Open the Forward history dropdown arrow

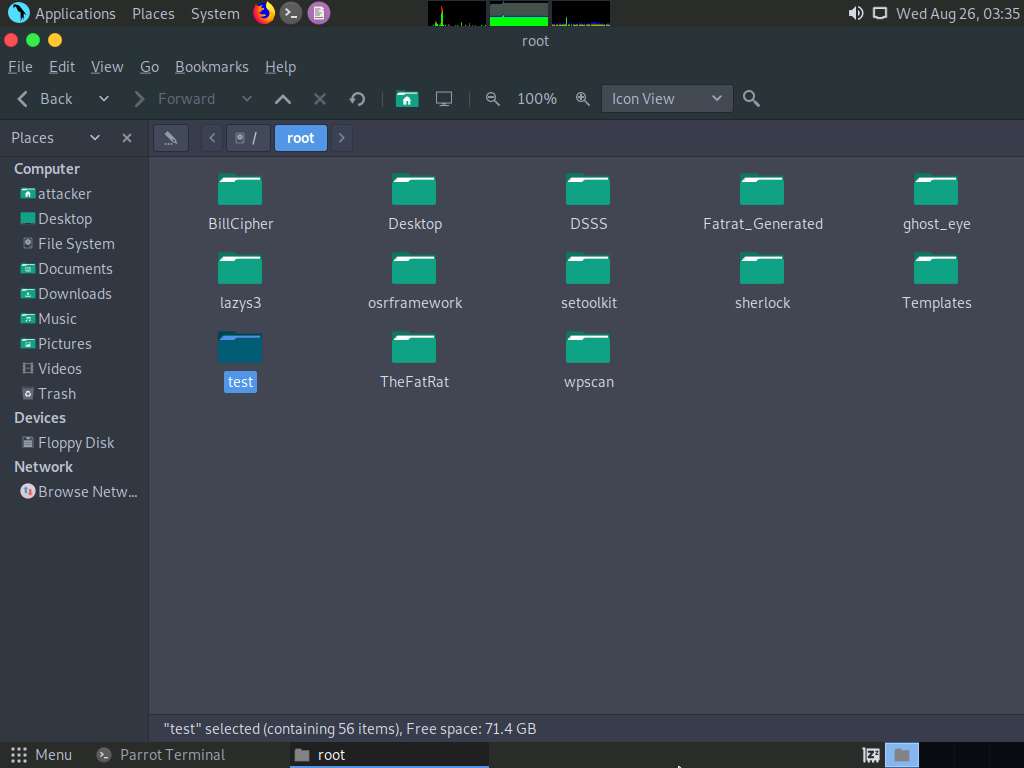(246, 99)
